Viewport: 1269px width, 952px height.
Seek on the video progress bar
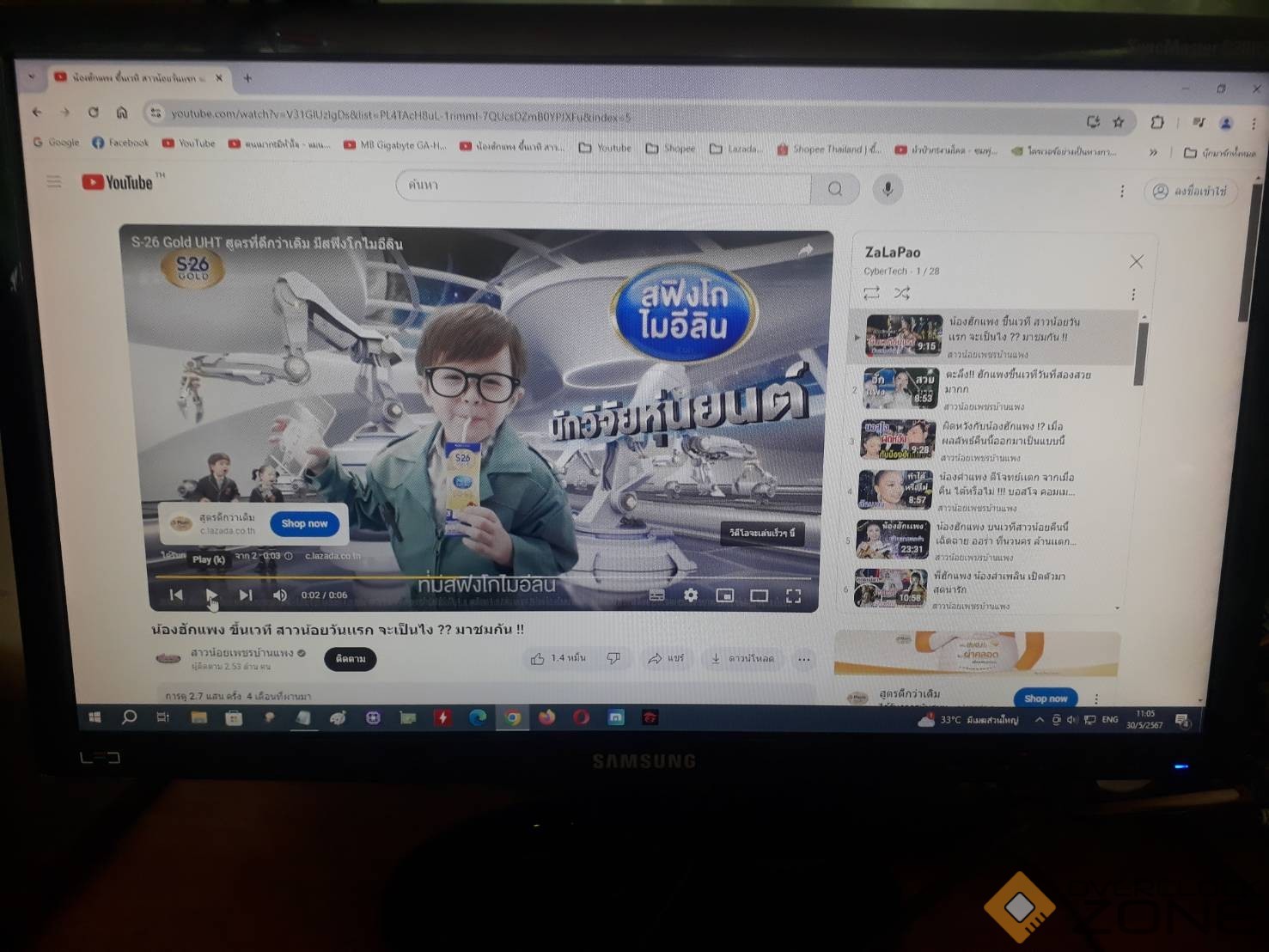485,578
